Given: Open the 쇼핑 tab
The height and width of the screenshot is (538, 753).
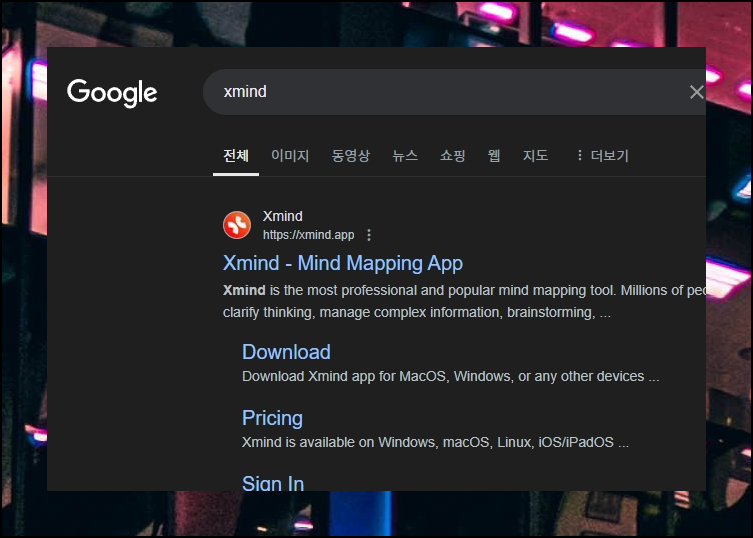Looking at the screenshot, I should 452,156.
